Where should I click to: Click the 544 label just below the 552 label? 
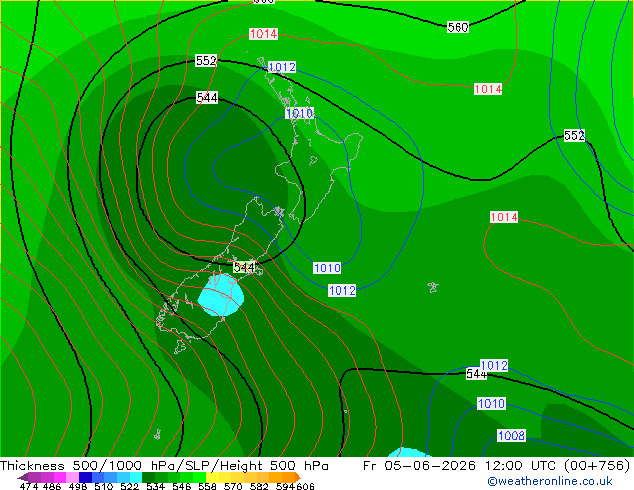point(207,97)
